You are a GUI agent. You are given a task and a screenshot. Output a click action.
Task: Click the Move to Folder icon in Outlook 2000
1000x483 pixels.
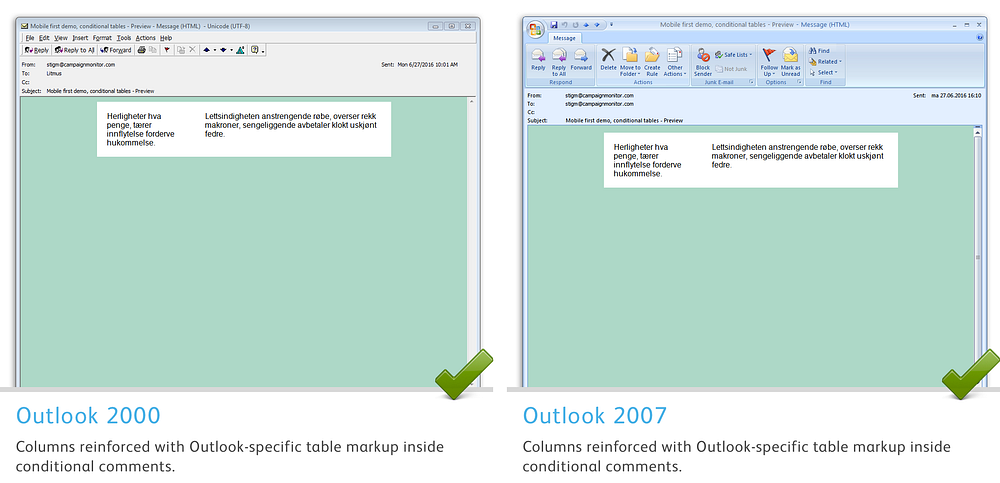181,50
